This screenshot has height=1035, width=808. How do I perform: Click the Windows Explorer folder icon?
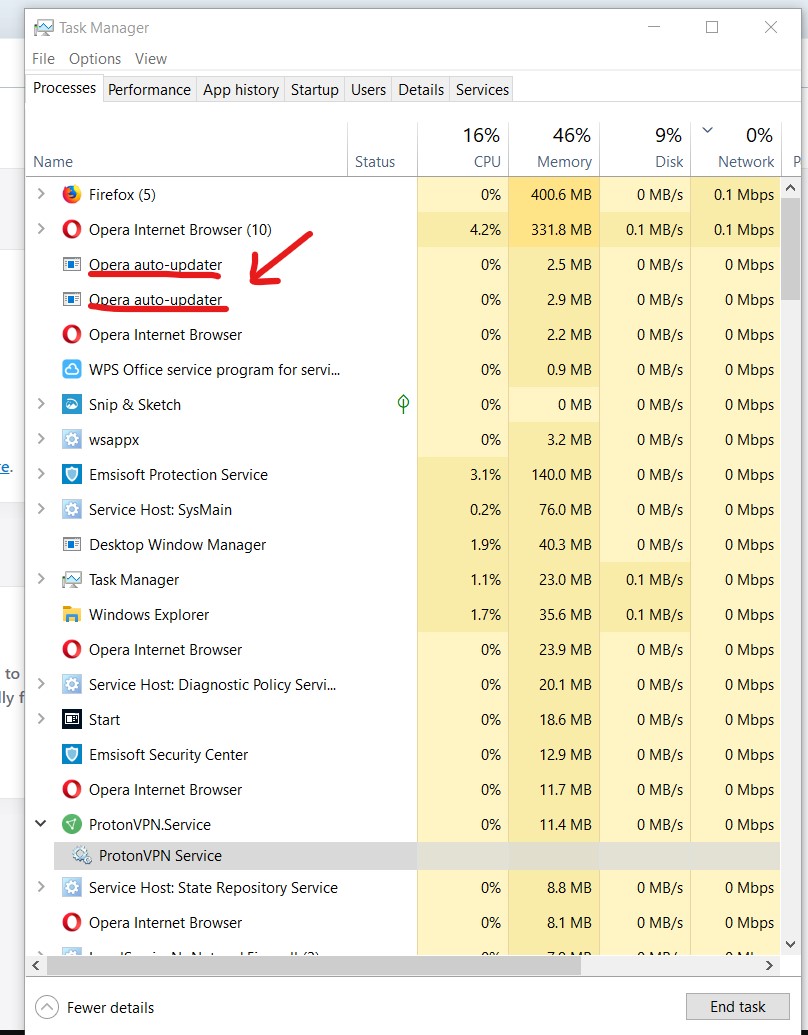click(72, 615)
